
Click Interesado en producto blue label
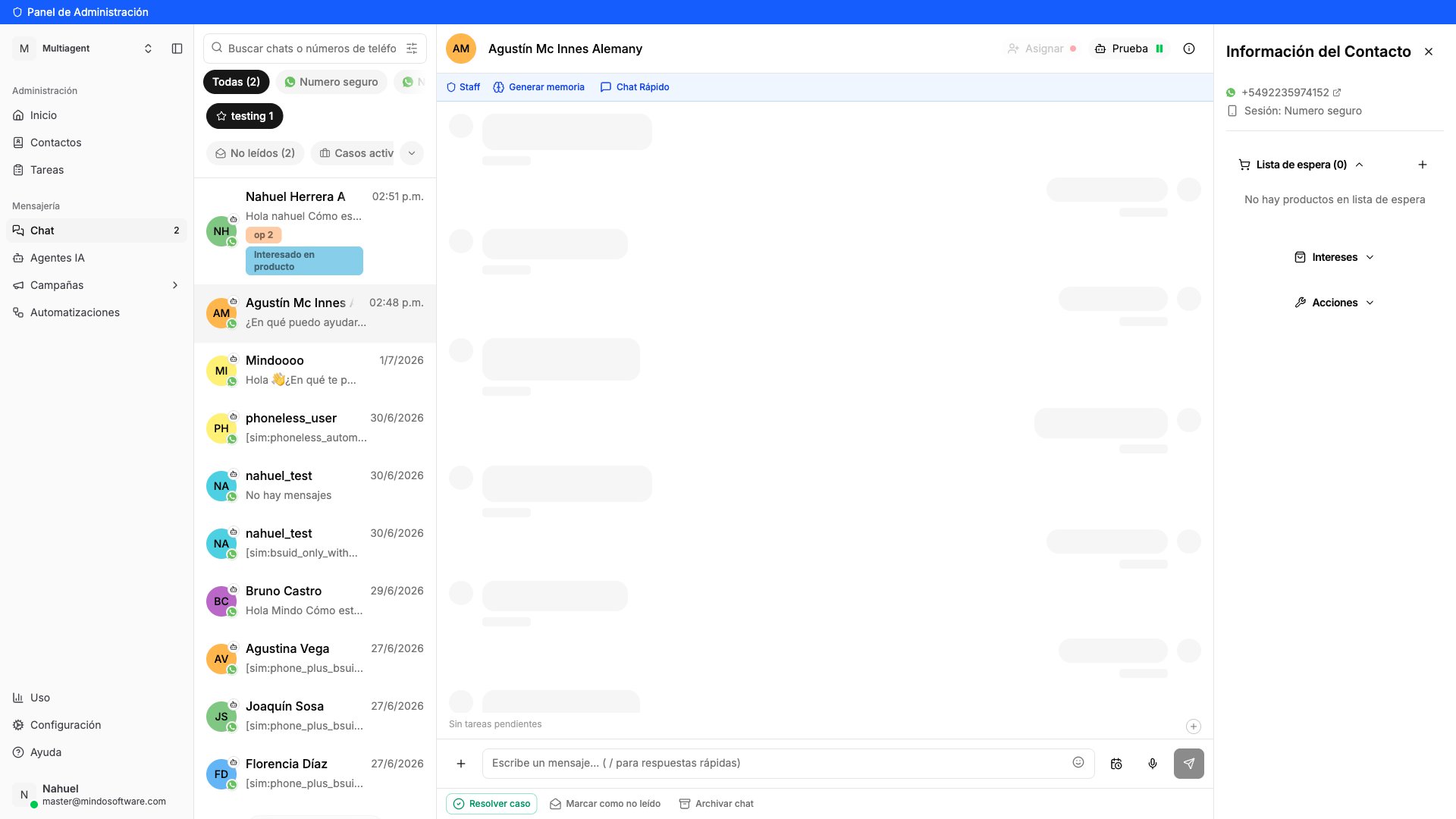(304, 261)
